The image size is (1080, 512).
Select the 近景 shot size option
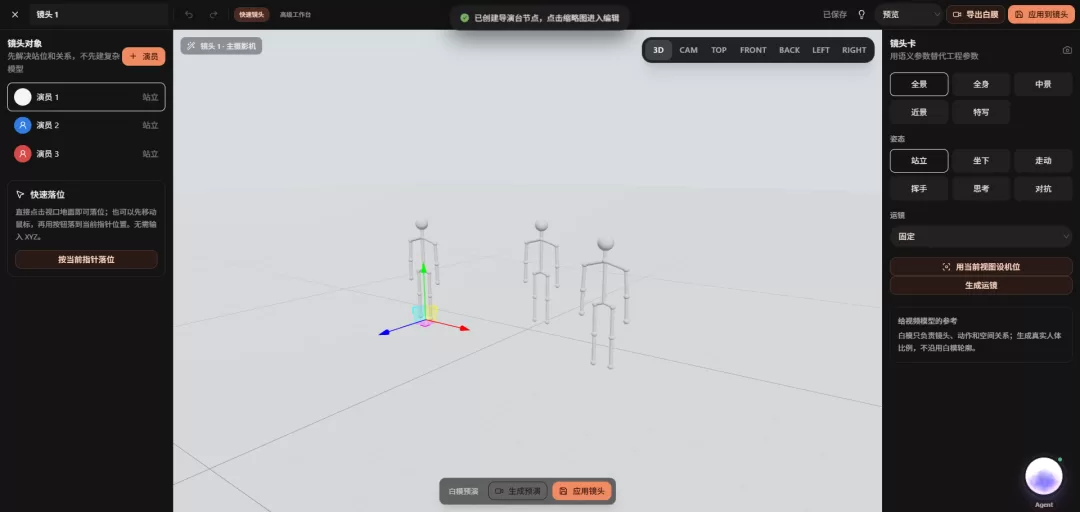click(x=919, y=112)
